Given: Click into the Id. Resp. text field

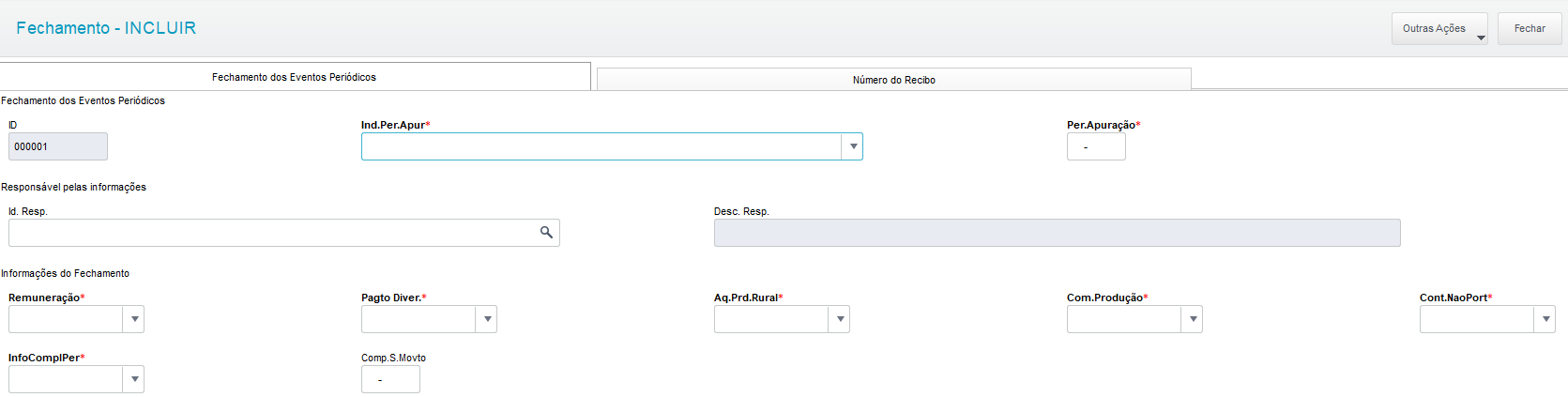Looking at the screenshot, I should coord(272,233).
